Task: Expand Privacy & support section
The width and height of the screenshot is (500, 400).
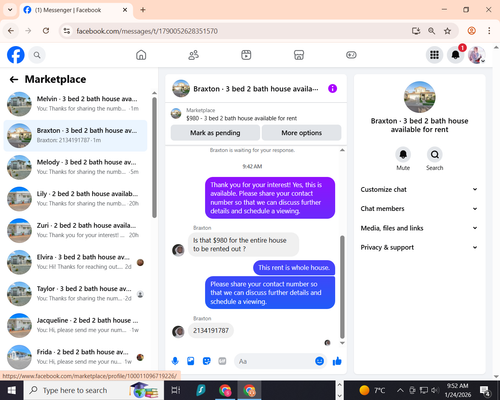Action: click(x=419, y=247)
